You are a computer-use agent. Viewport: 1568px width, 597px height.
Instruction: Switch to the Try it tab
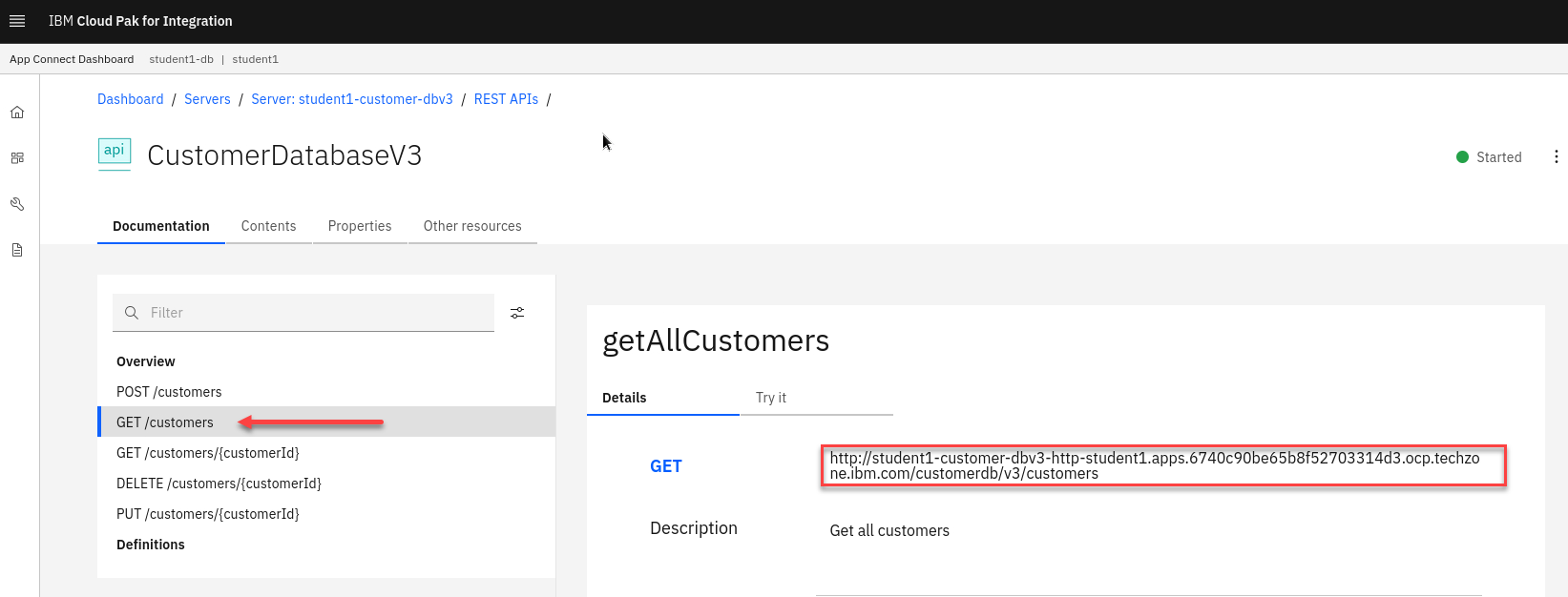click(771, 398)
